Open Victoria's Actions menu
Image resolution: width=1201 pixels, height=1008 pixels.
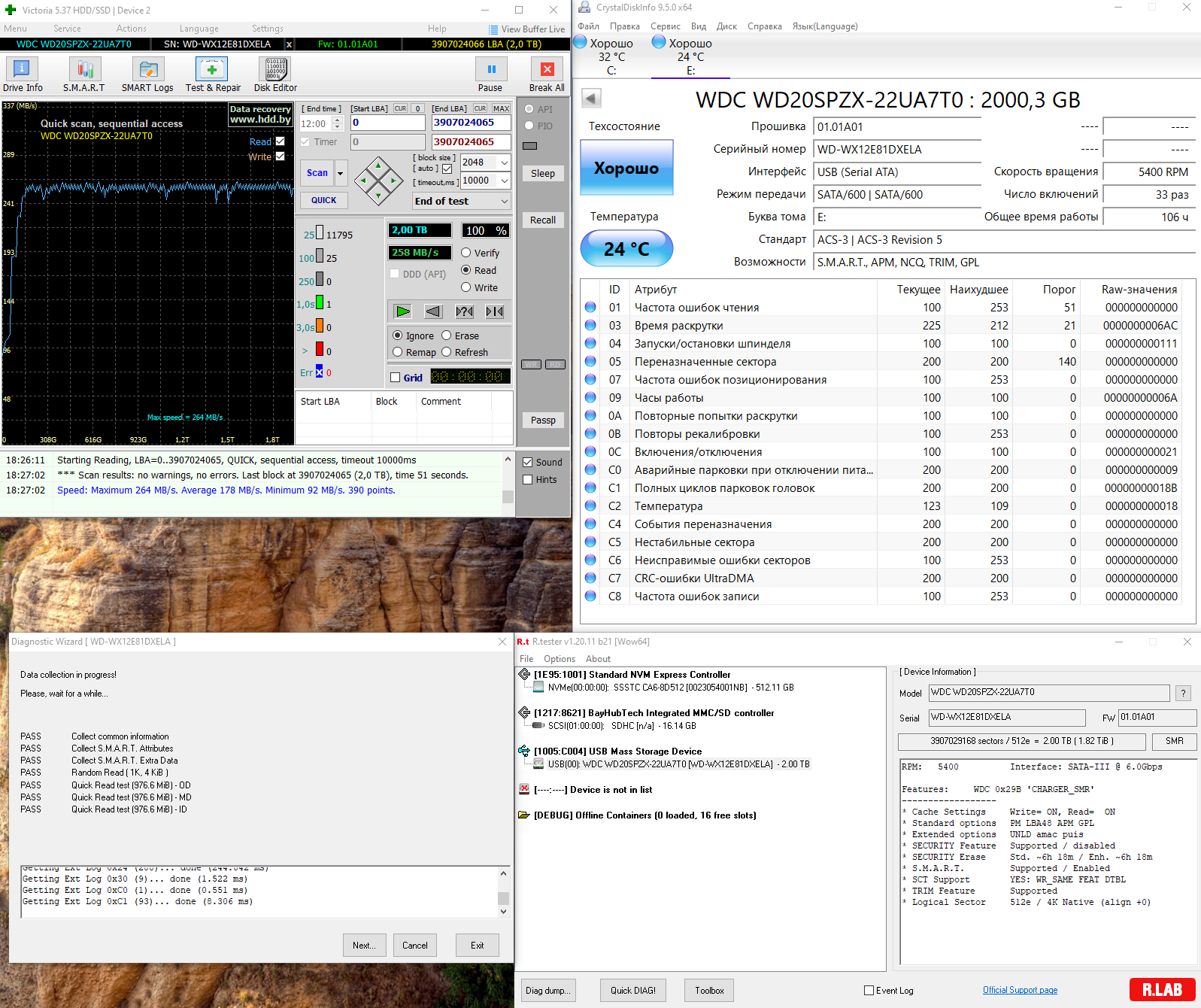pyautogui.click(x=132, y=29)
